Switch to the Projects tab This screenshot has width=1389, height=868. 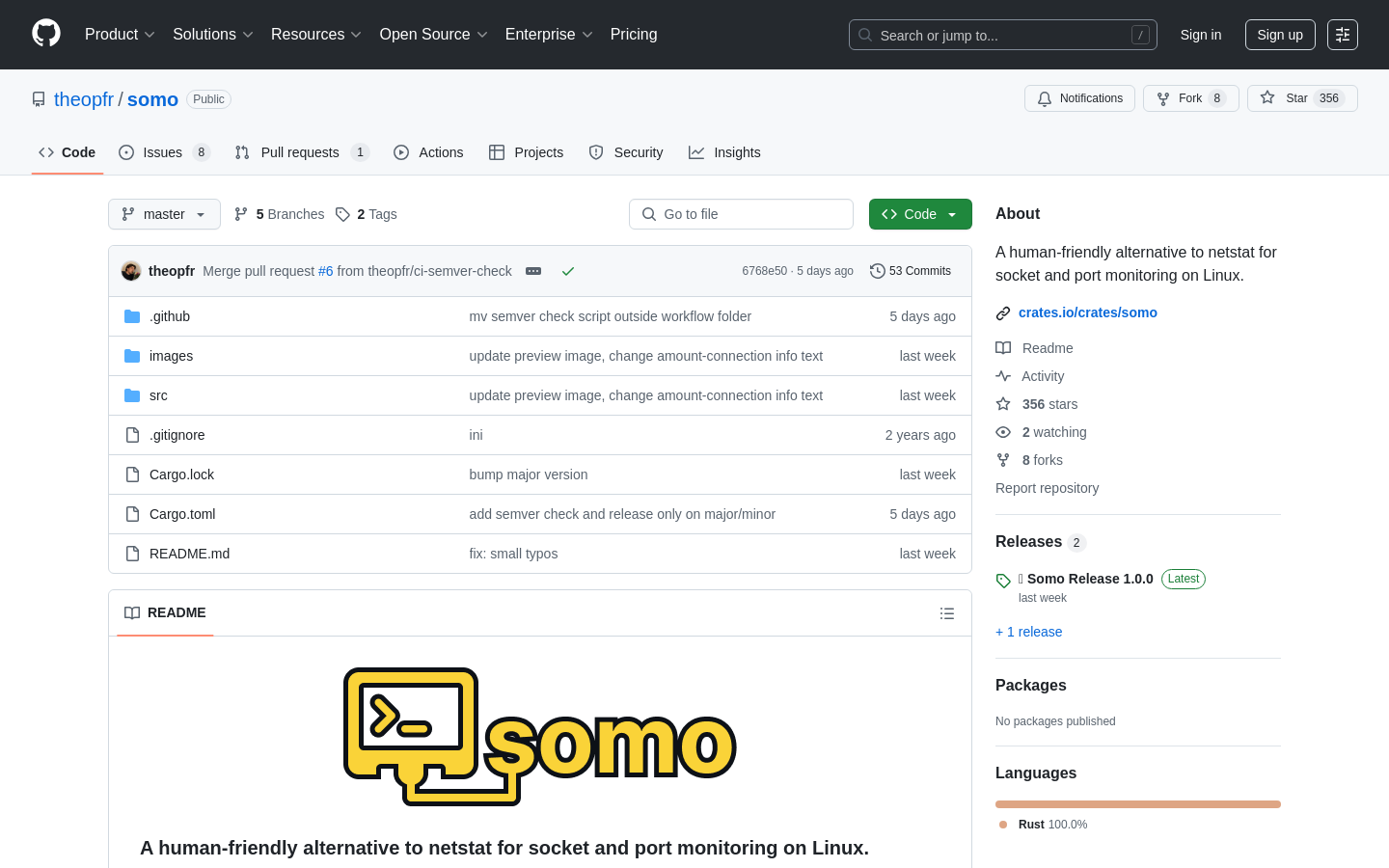[x=526, y=152]
